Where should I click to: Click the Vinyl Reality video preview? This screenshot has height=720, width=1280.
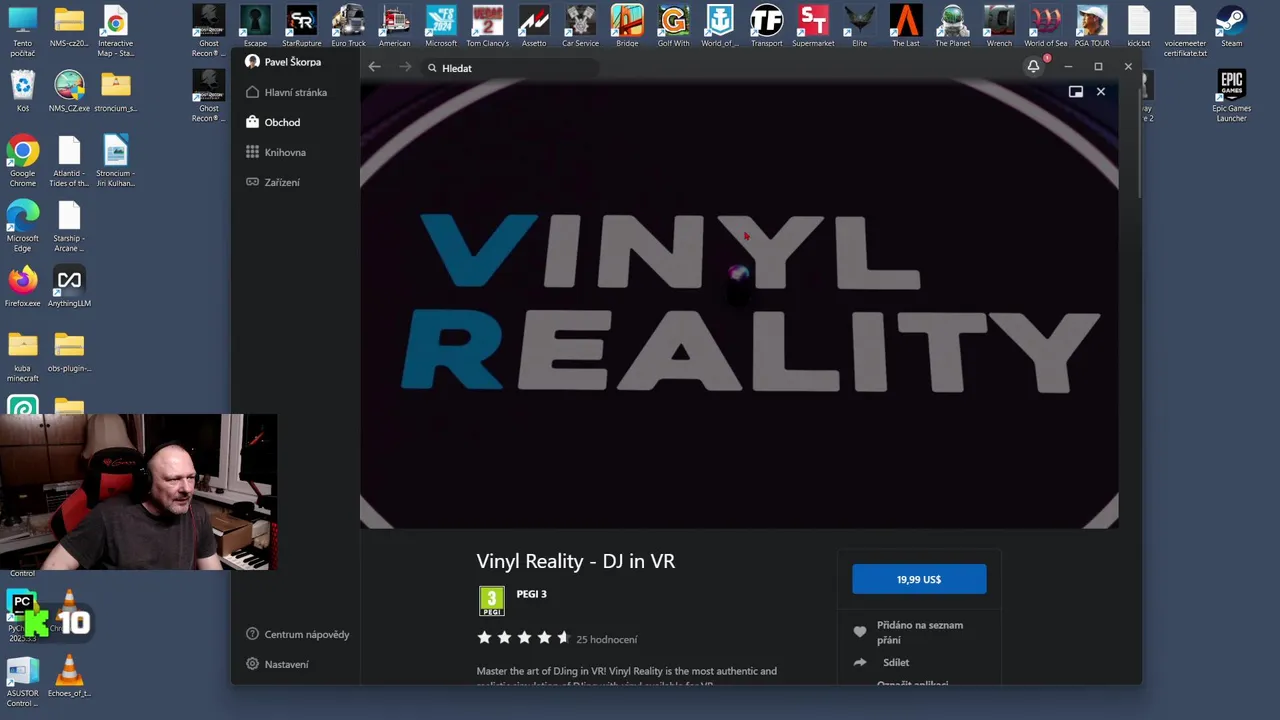(x=739, y=305)
